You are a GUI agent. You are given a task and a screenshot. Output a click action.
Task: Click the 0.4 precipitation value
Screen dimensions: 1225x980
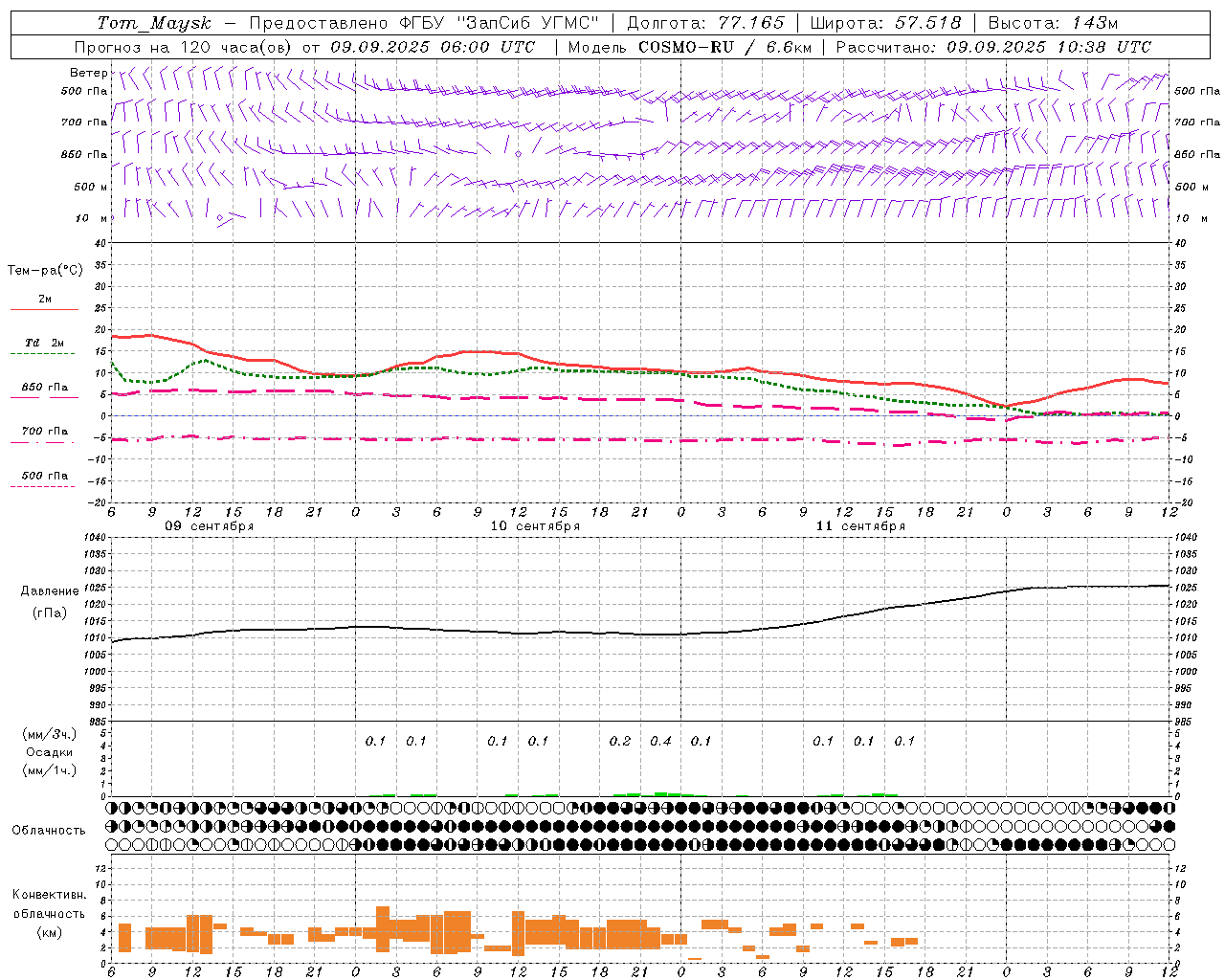(660, 741)
